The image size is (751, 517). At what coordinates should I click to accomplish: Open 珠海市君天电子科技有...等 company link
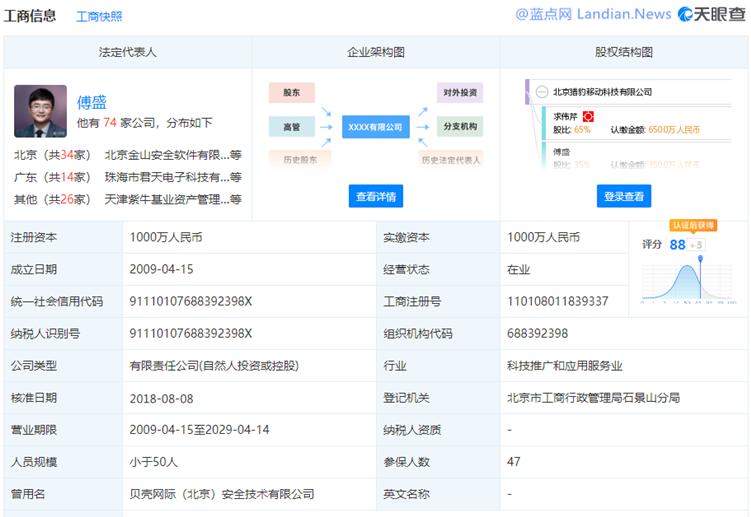click(x=173, y=177)
